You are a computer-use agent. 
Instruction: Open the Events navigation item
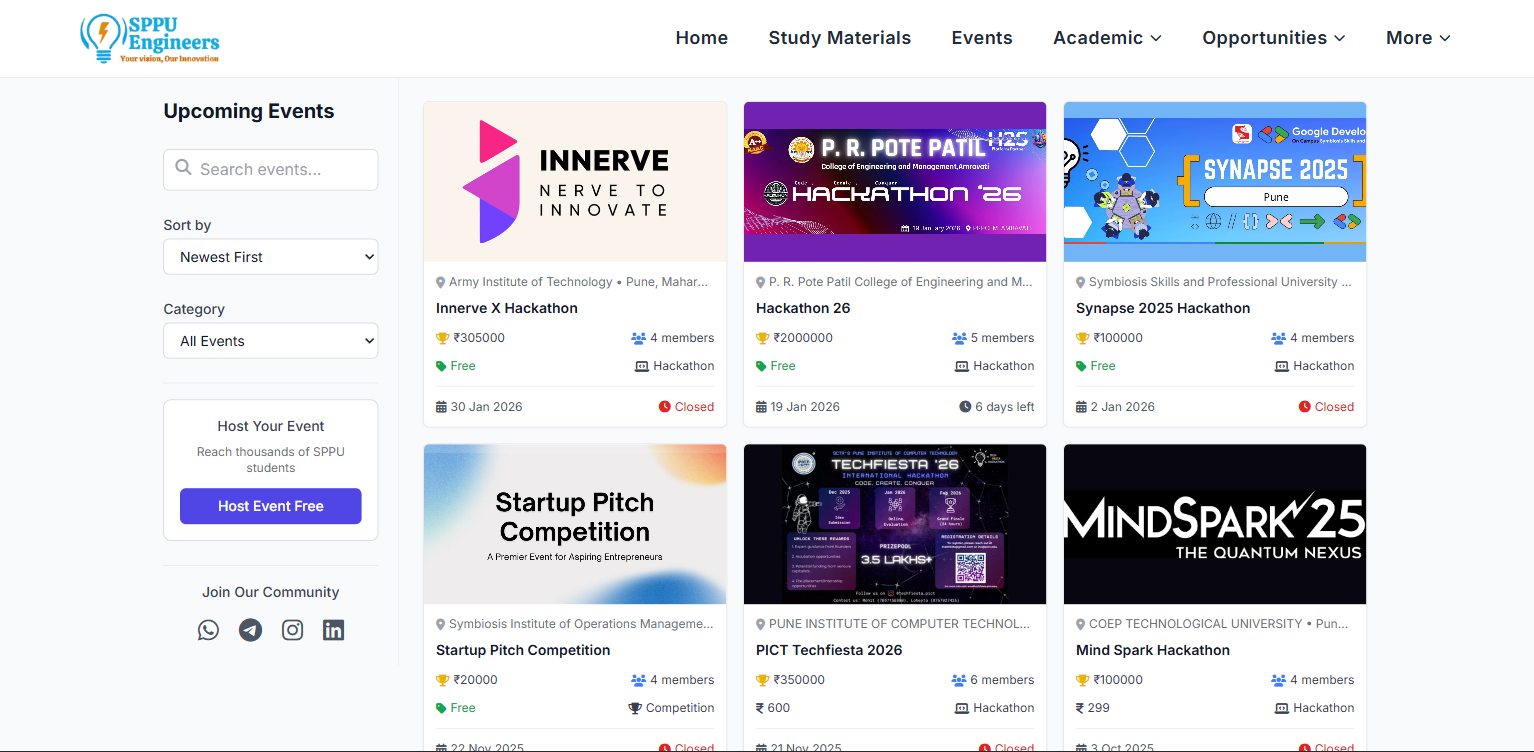click(981, 38)
